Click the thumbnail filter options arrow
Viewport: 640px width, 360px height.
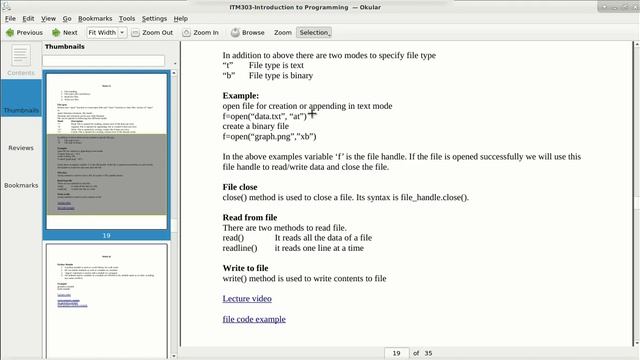[x=175, y=64]
